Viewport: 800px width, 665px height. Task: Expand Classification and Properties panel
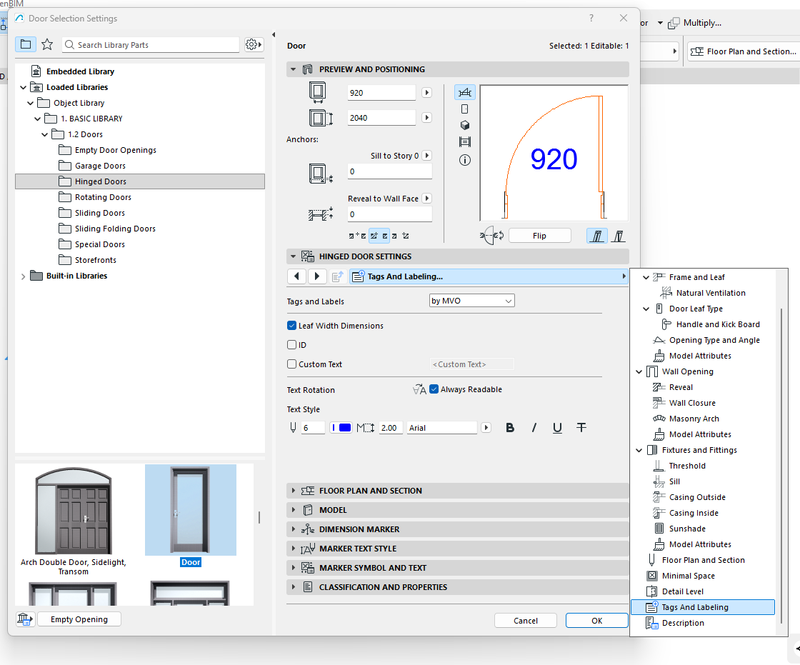(x=293, y=587)
